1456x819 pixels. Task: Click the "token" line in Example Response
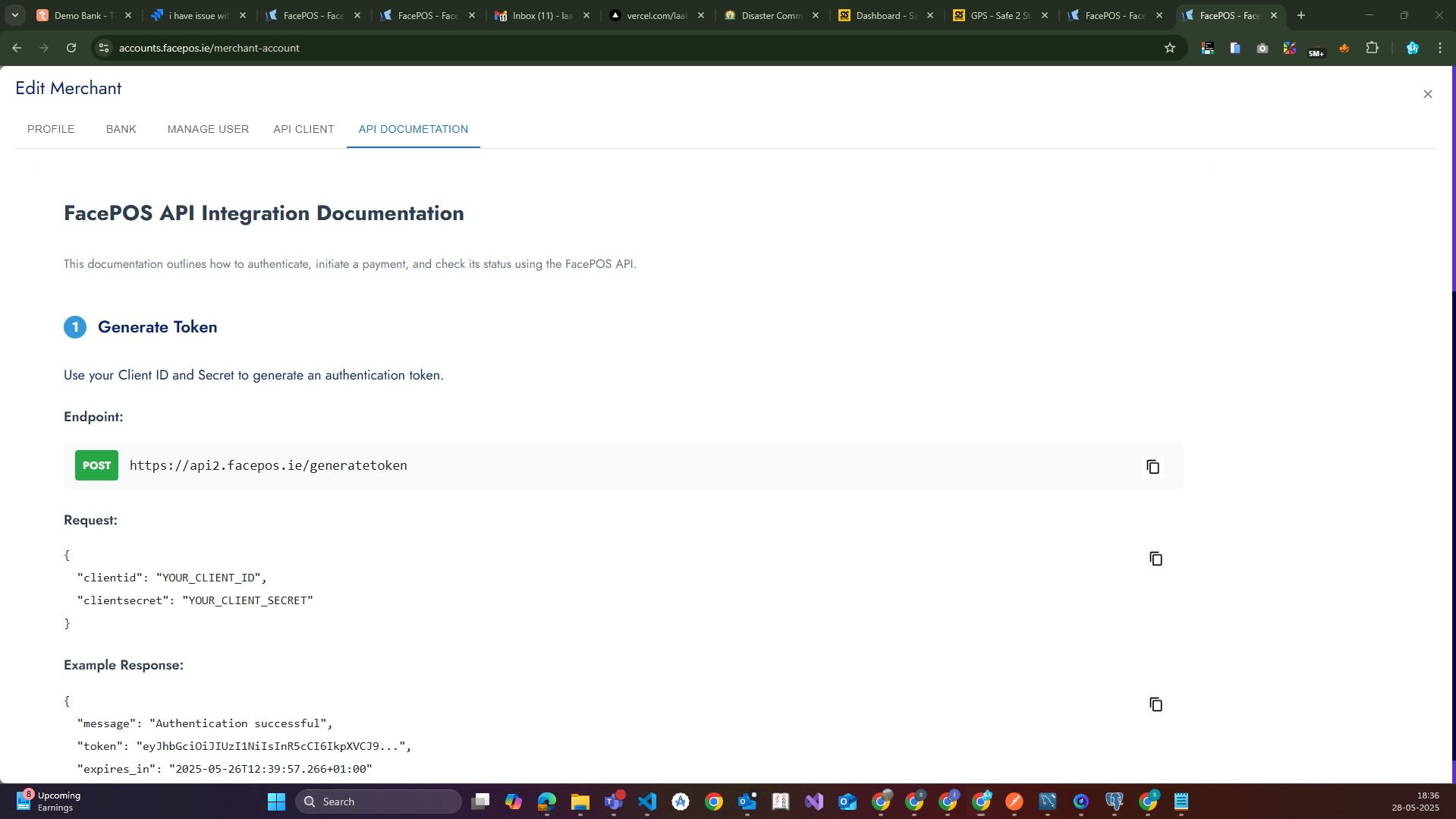(244, 746)
